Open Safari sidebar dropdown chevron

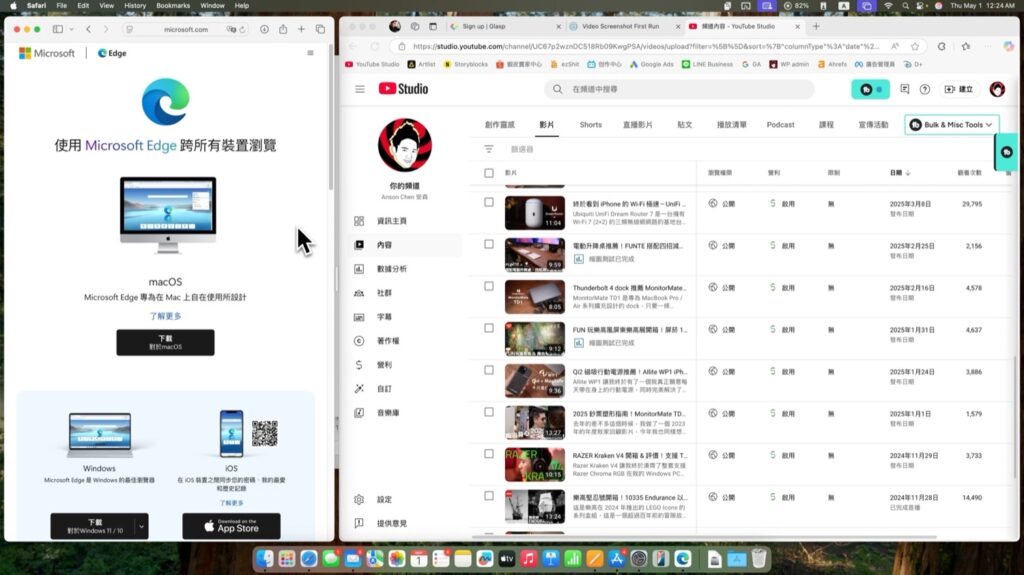(x=71, y=29)
